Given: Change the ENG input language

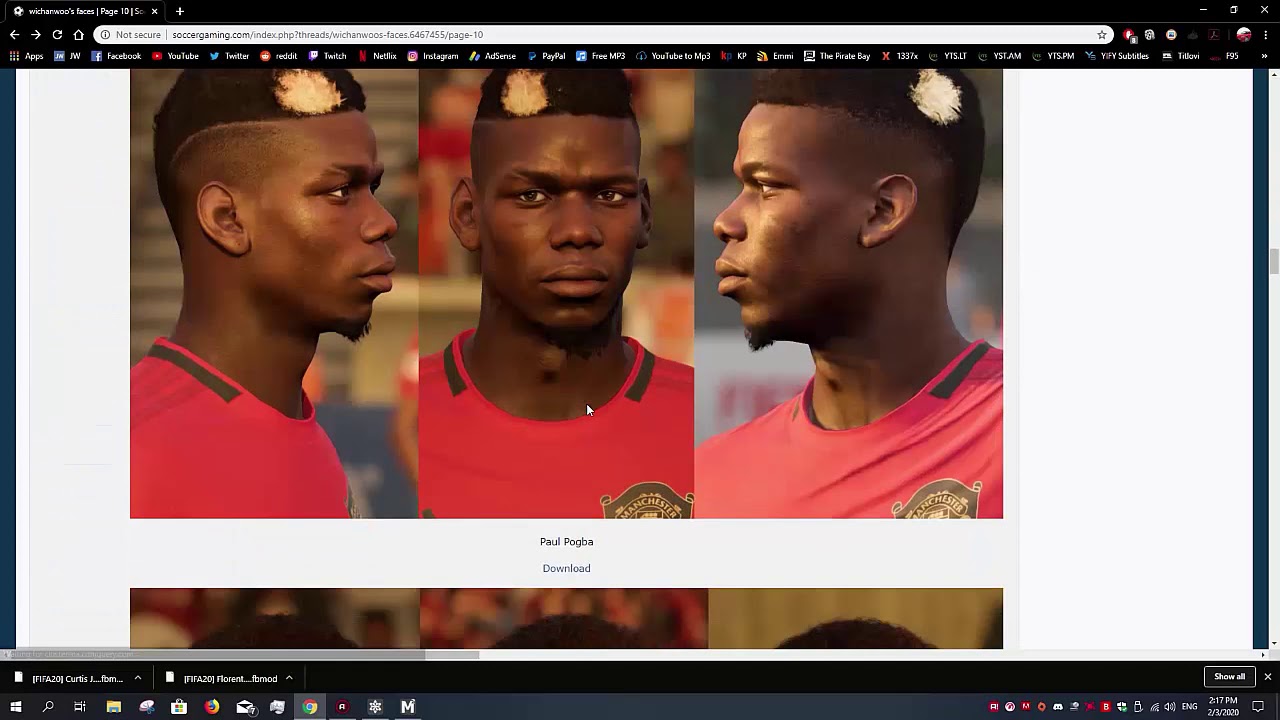Looking at the screenshot, I should pos(1190,707).
